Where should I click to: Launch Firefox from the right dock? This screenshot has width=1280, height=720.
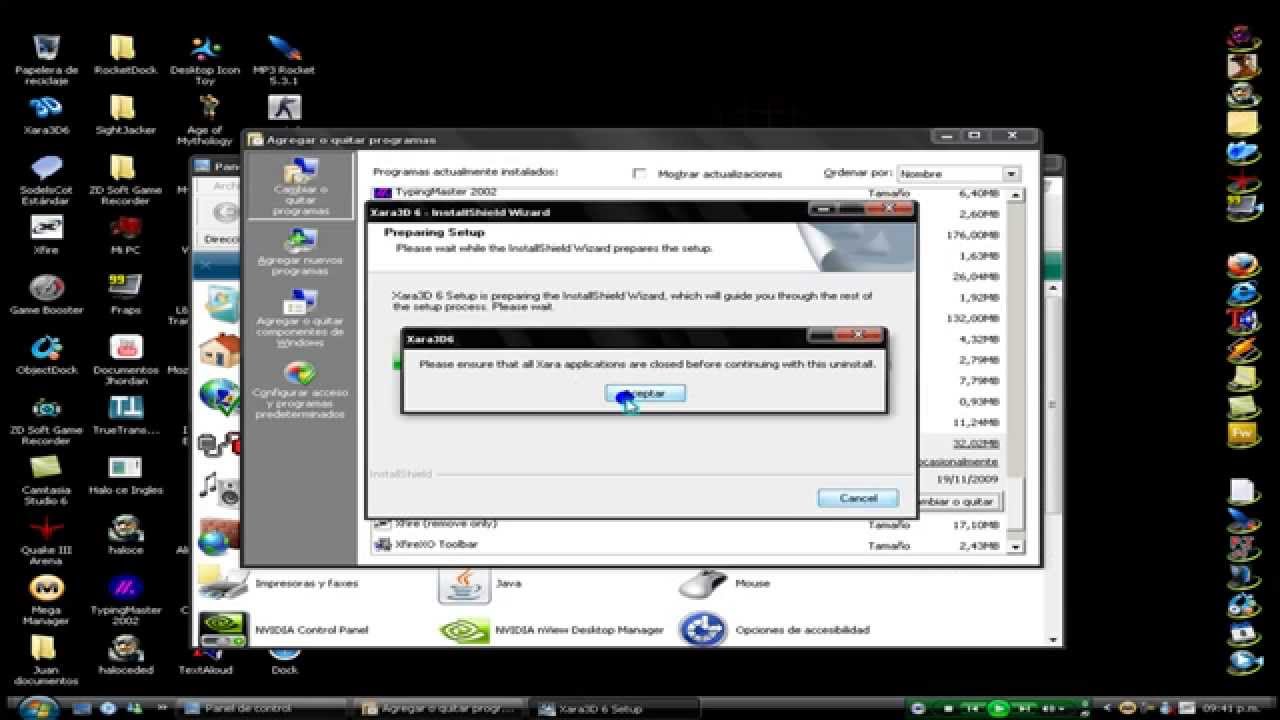1243,266
